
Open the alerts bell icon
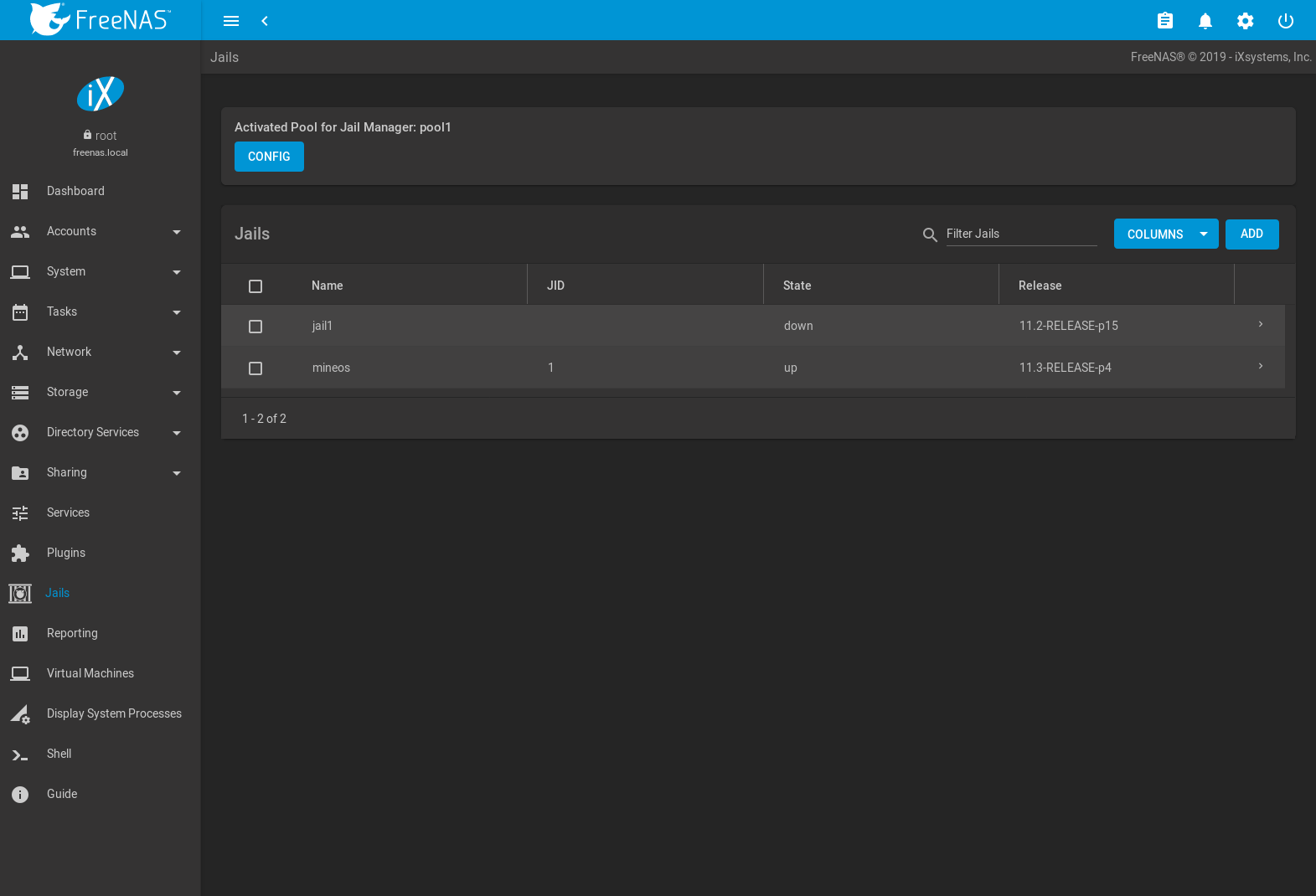click(x=1205, y=21)
